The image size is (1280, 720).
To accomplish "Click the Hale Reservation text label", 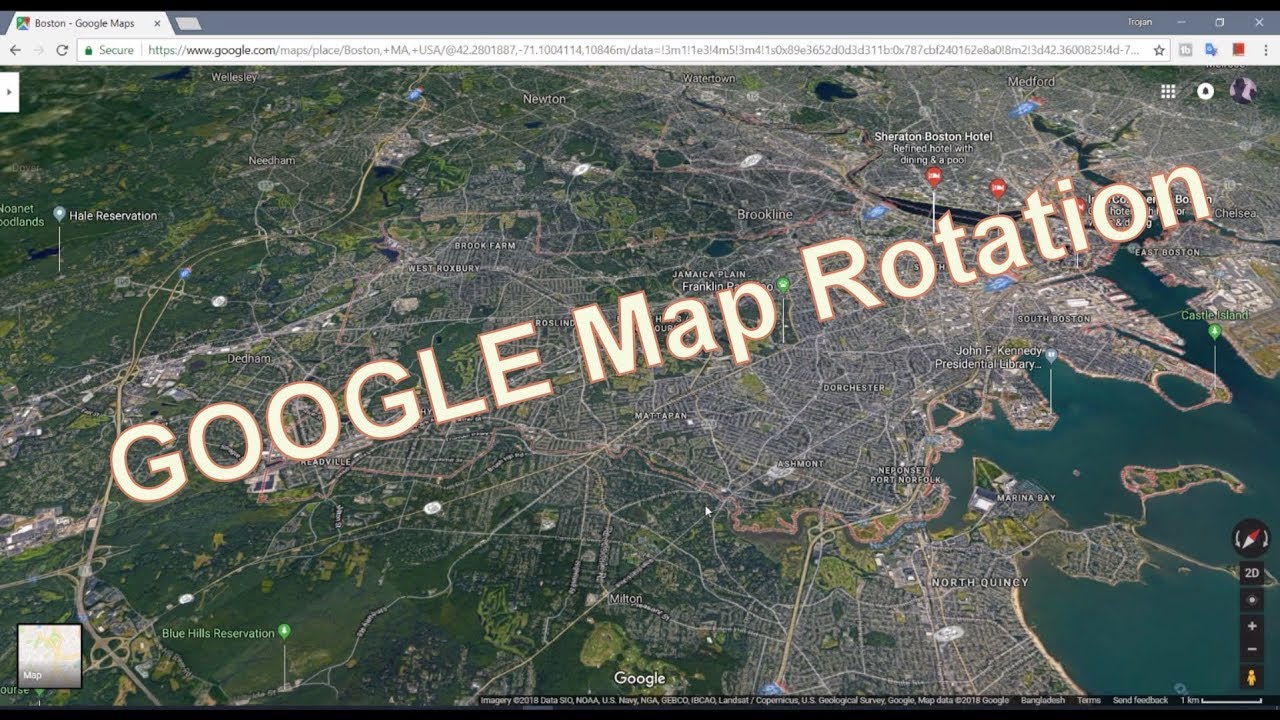I will click(113, 215).
